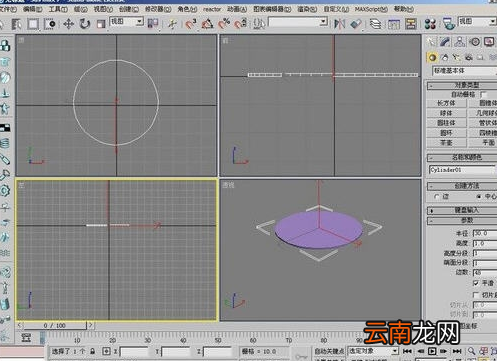Screen dimensions: 497x361
Task: Toggle the Percent Snap icon
Action: pyautogui.click(x=224, y=24)
